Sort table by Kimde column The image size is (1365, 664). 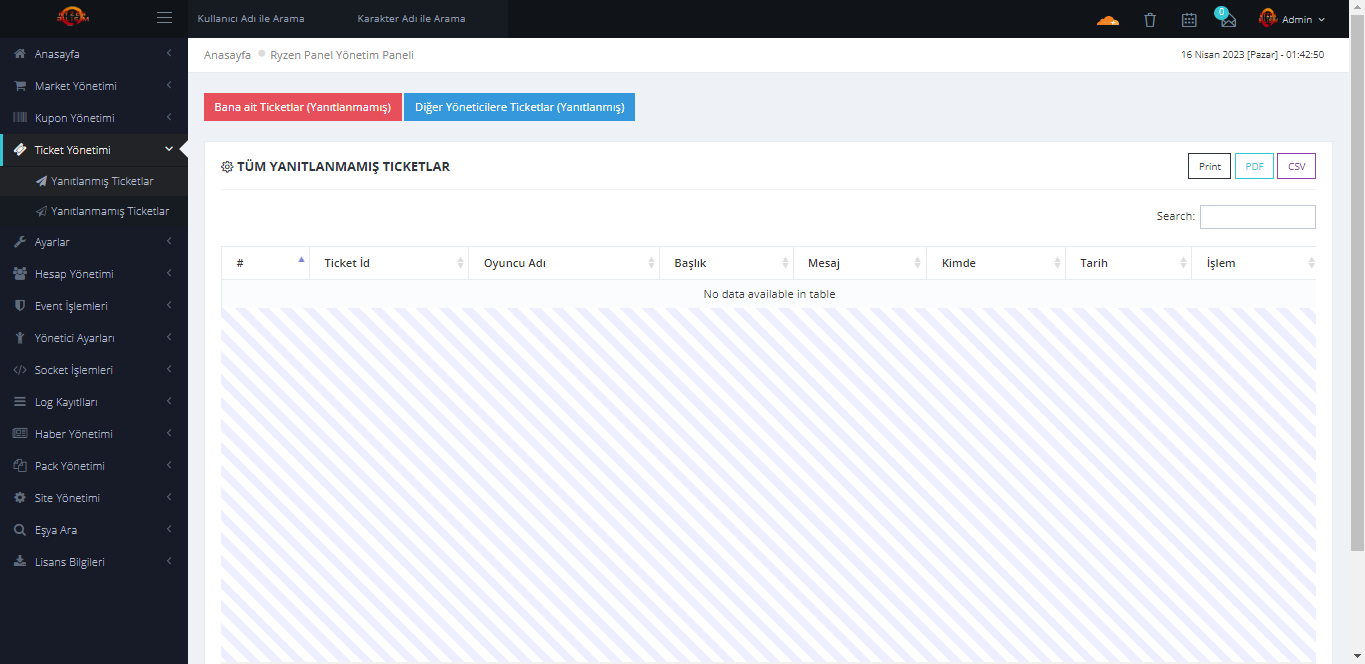pos(996,263)
